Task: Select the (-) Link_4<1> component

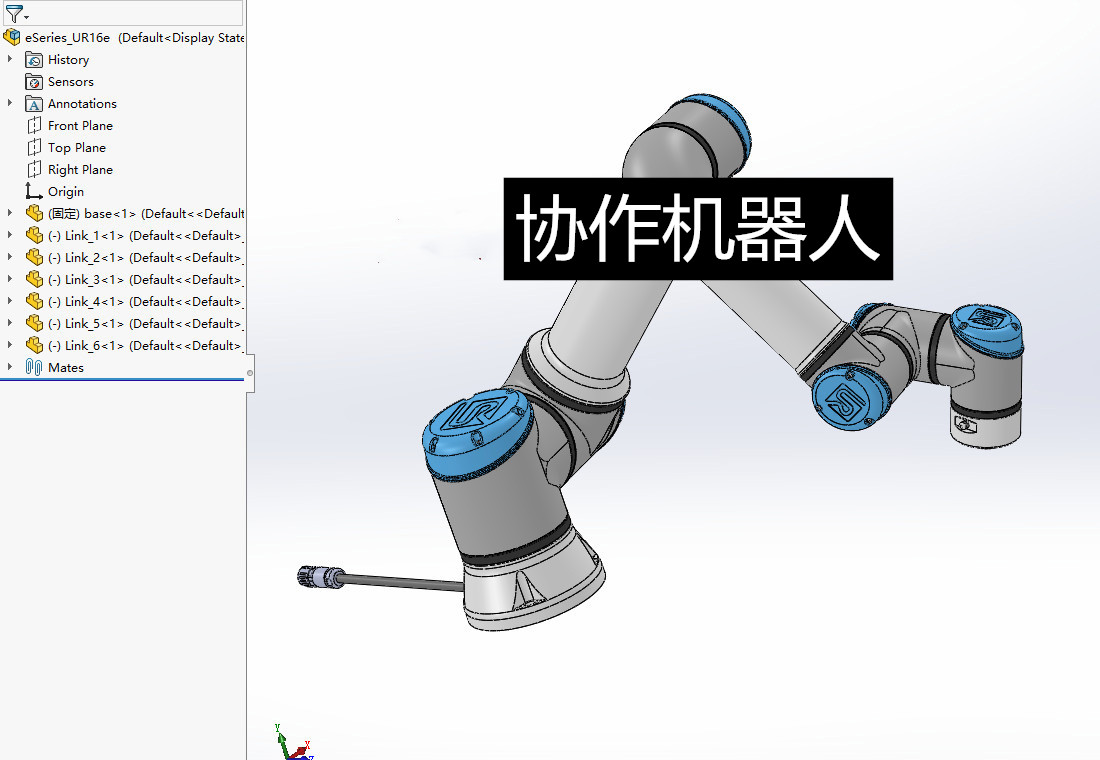Action: click(x=146, y=302)
